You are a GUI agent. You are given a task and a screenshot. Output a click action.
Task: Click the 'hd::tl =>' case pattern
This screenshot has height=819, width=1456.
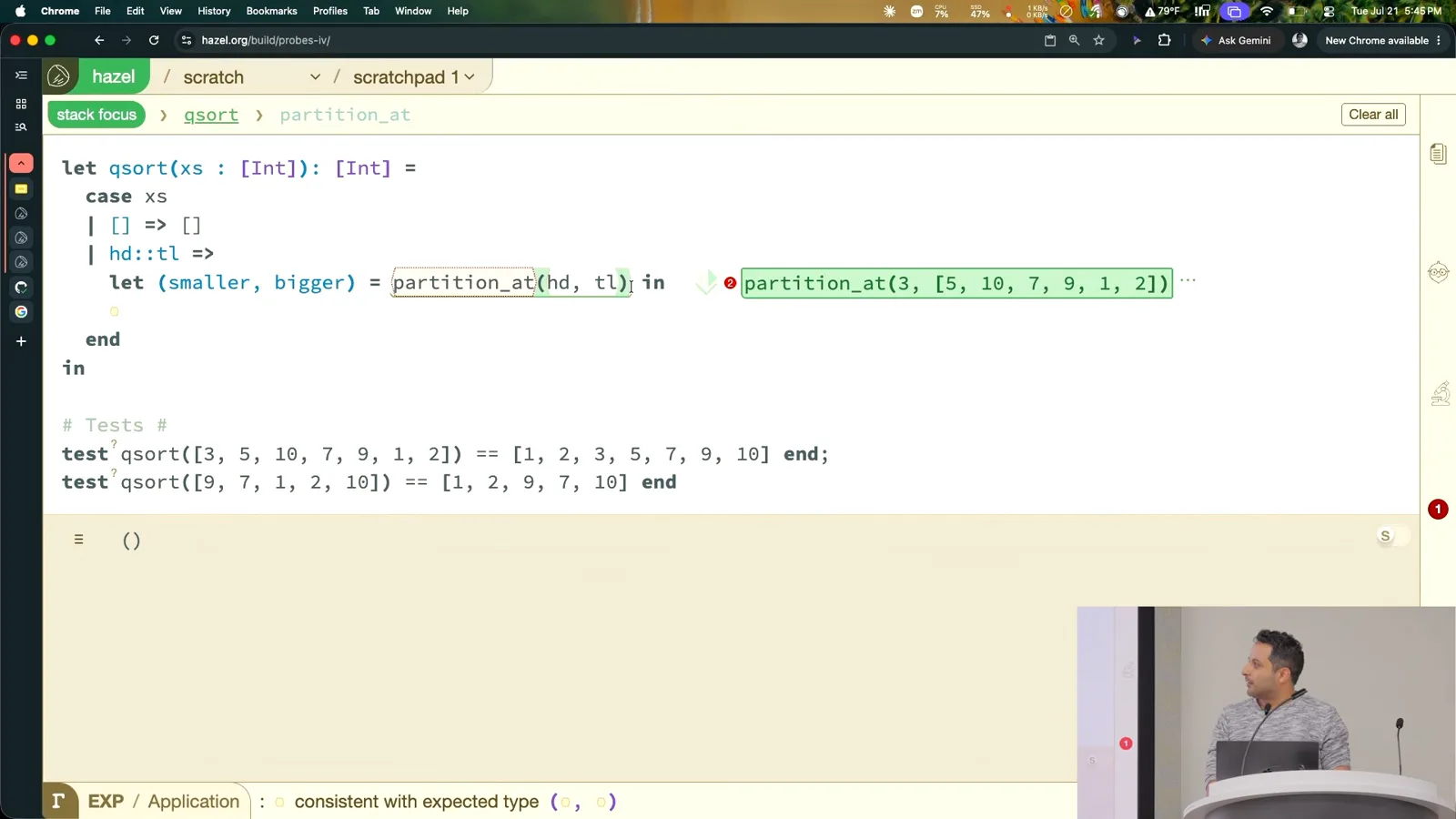(161, 254)
